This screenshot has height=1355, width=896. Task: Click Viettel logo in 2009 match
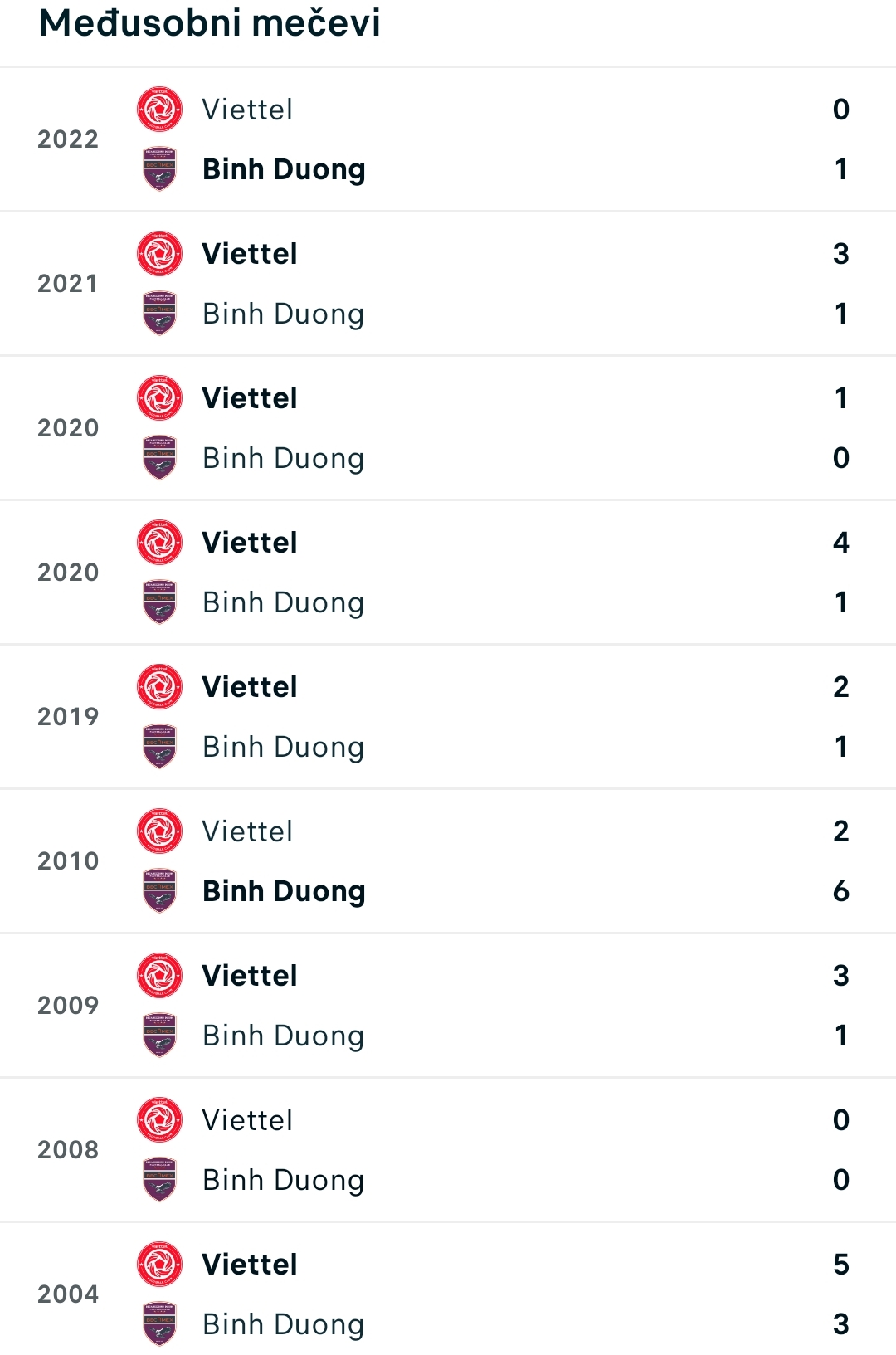[159, 976]
